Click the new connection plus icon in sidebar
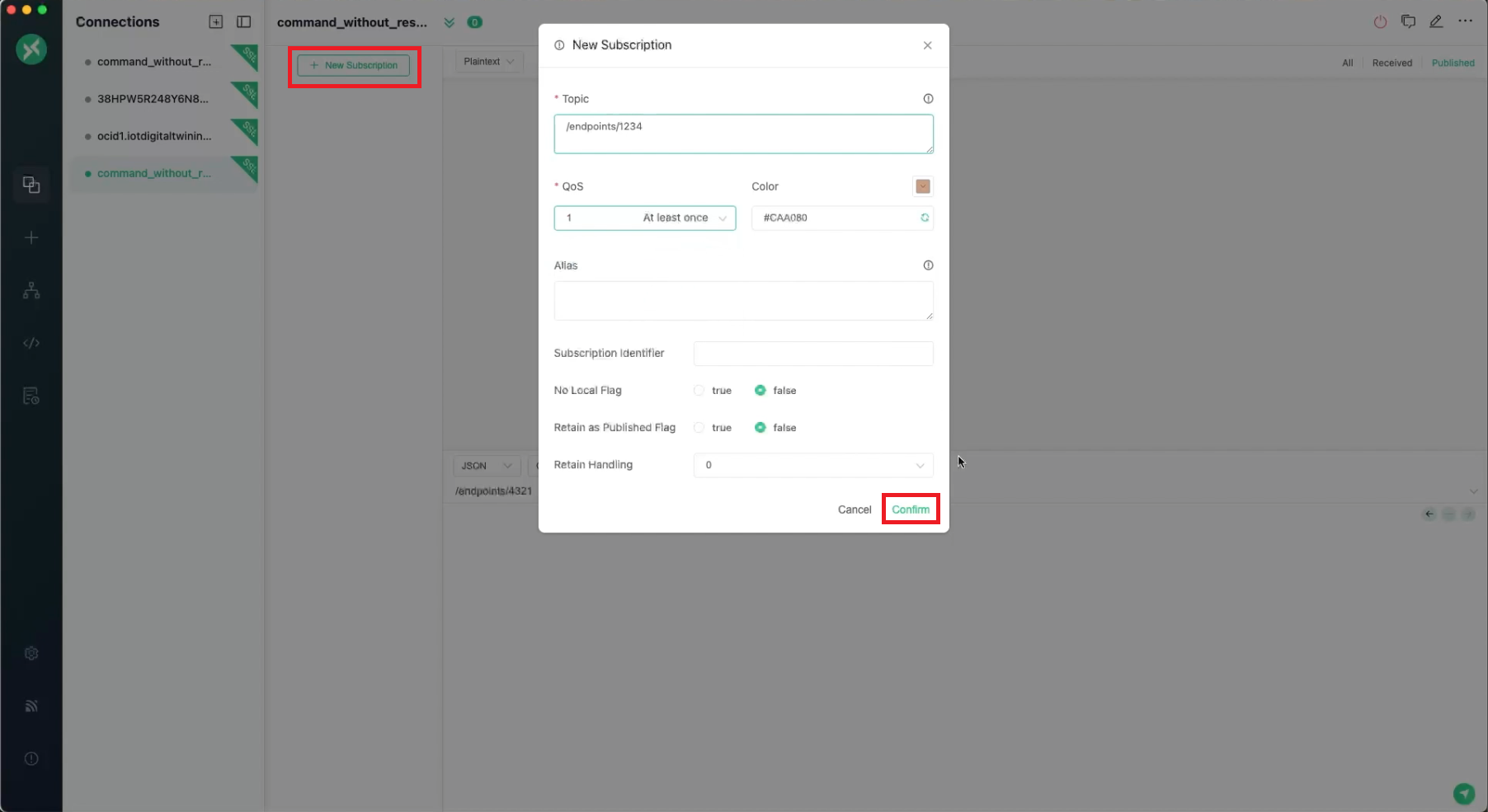The height and width of the screenshot is (812, 1488). tap(31, 237)
